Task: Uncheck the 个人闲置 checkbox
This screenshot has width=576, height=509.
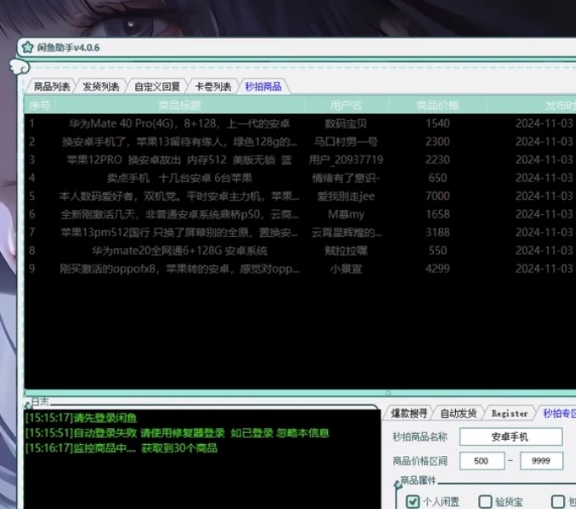Action: click(412, 501)
